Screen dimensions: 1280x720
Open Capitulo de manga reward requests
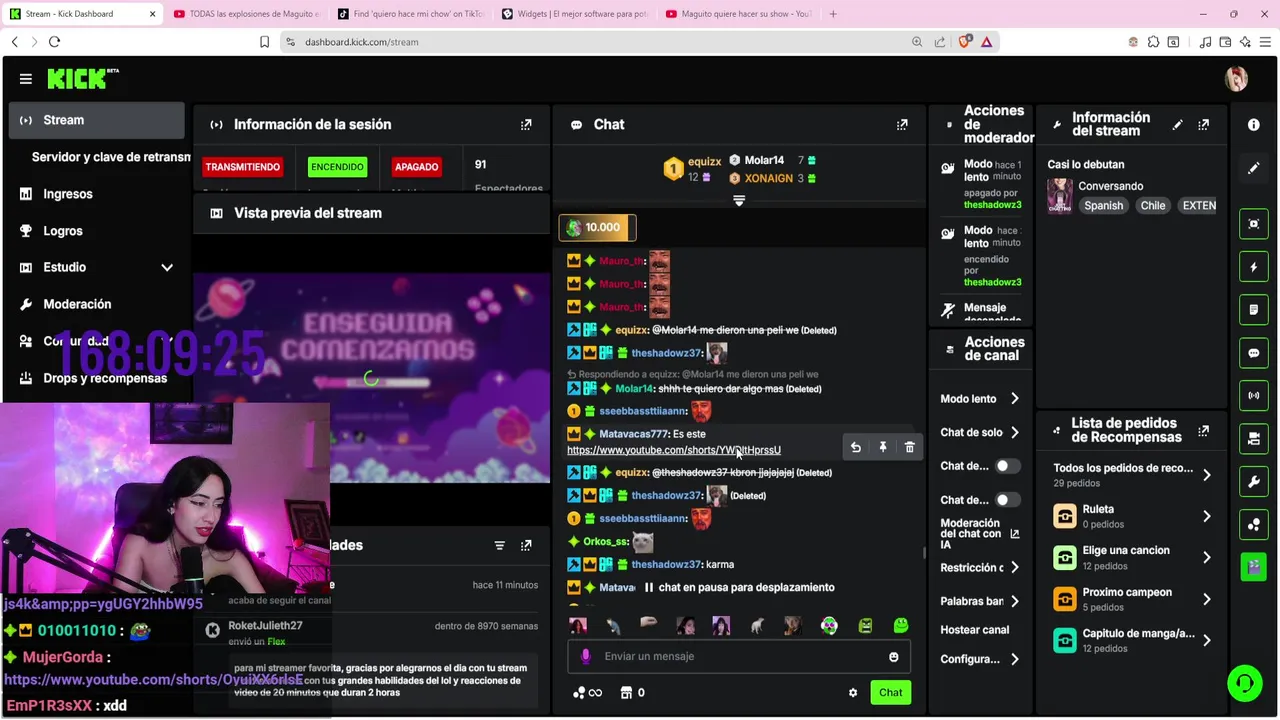(1132, 641)
